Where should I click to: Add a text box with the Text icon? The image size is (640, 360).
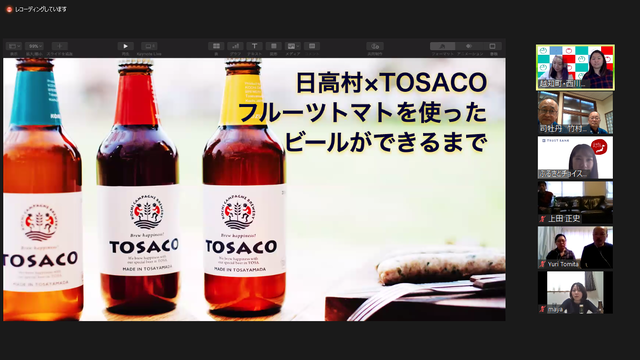254,46
